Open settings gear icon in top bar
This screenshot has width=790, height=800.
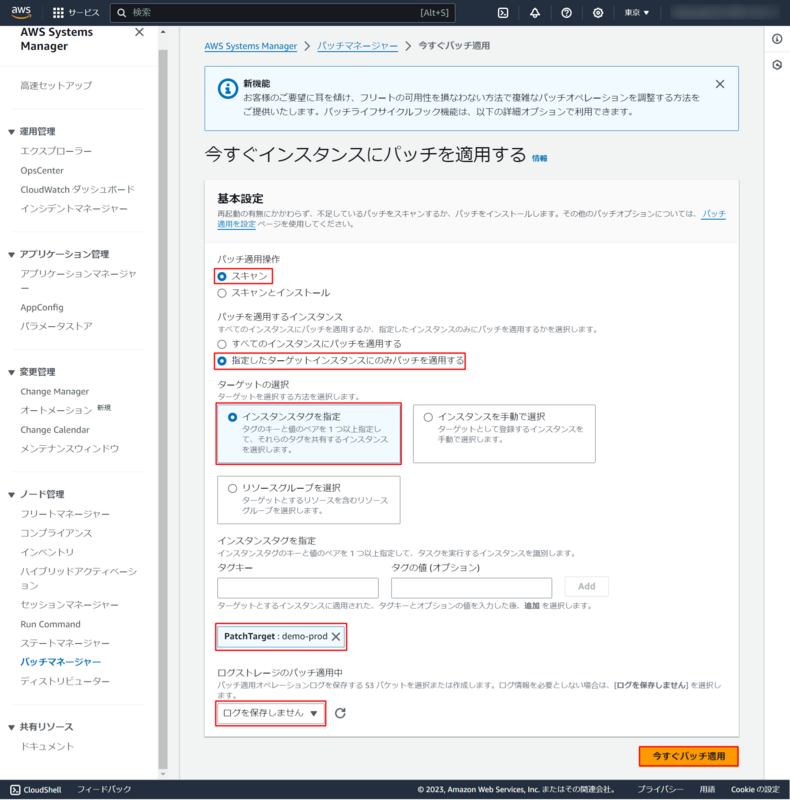[598, 13]
